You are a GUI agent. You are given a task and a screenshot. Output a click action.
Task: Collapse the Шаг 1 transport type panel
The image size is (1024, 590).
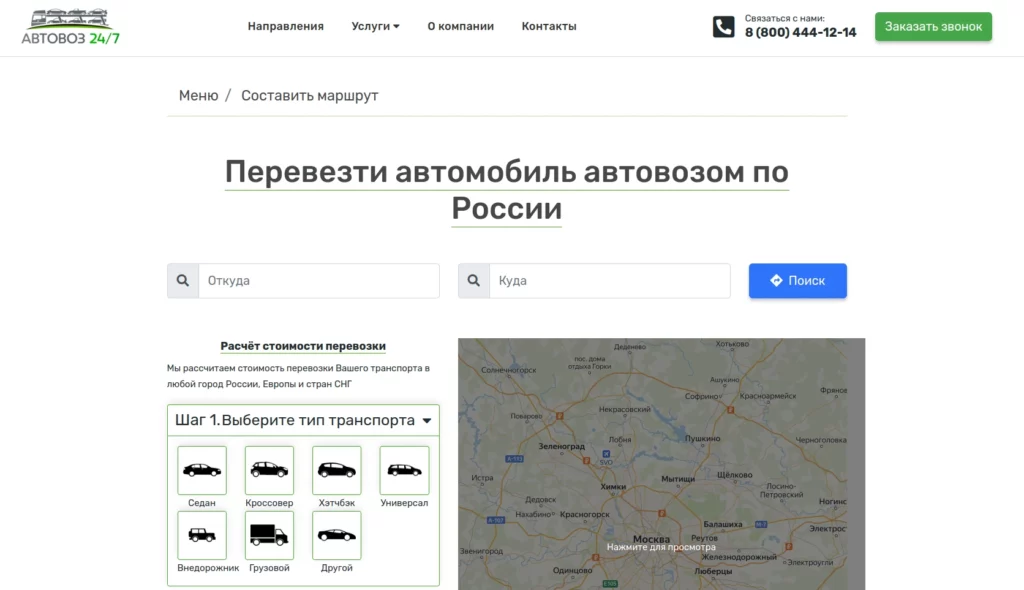(x=303, y=420)
